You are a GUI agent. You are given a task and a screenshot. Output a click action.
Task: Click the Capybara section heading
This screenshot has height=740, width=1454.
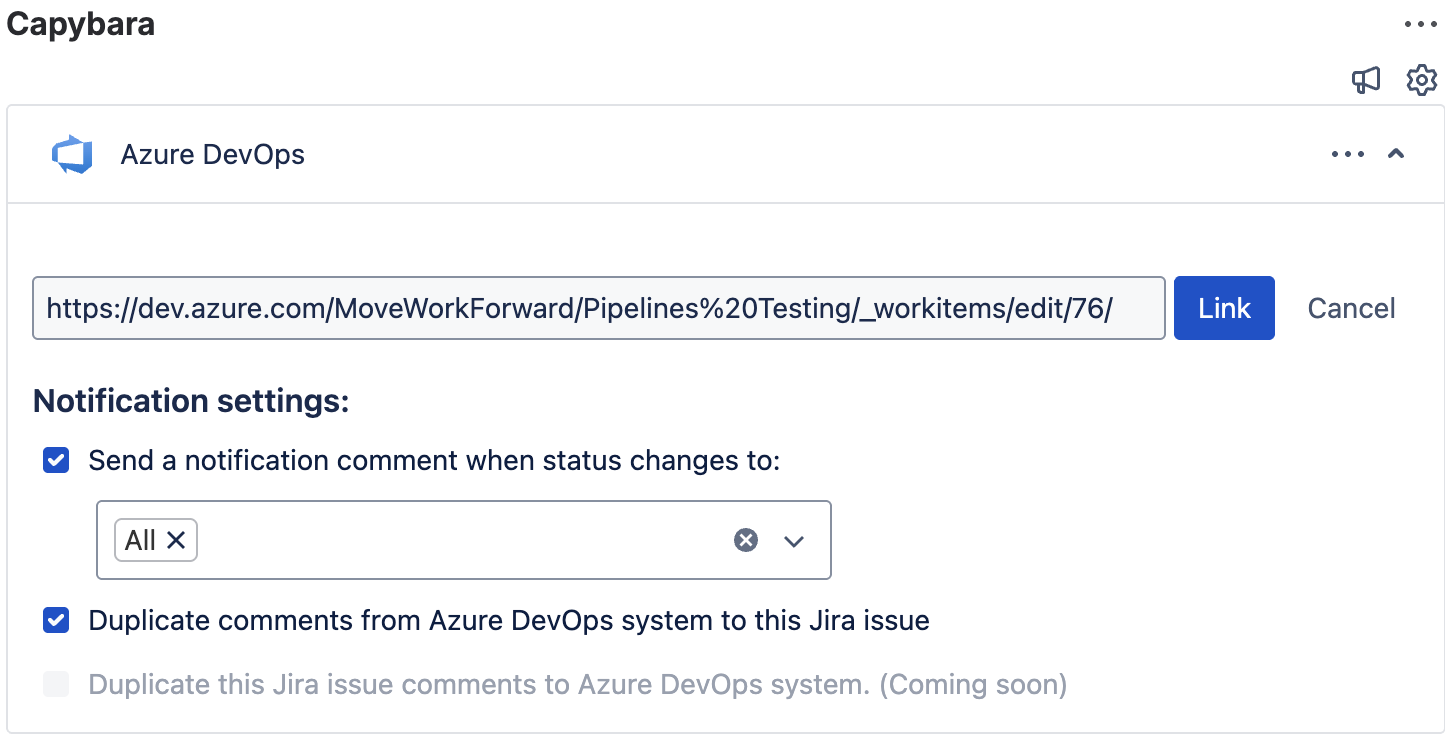click(x=81, y=24)
